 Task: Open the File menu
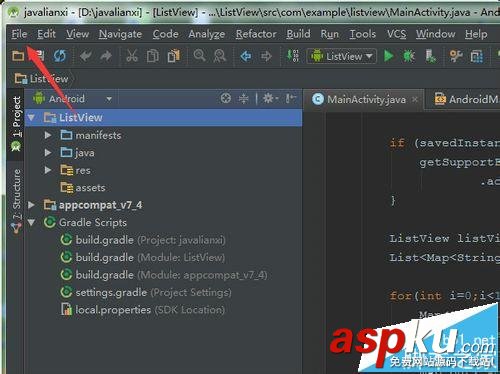coord(19,34)
